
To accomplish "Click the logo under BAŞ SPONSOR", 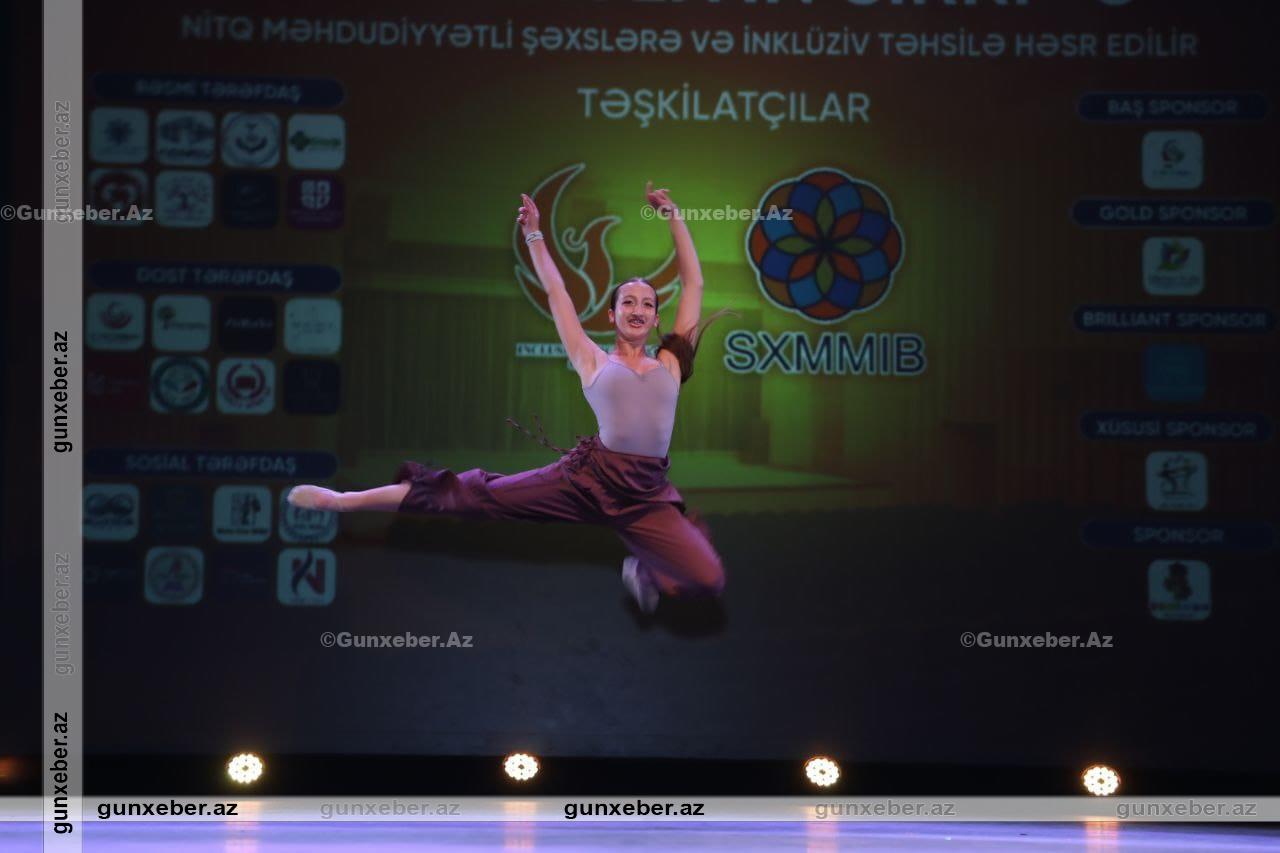I will [1172, 160].
